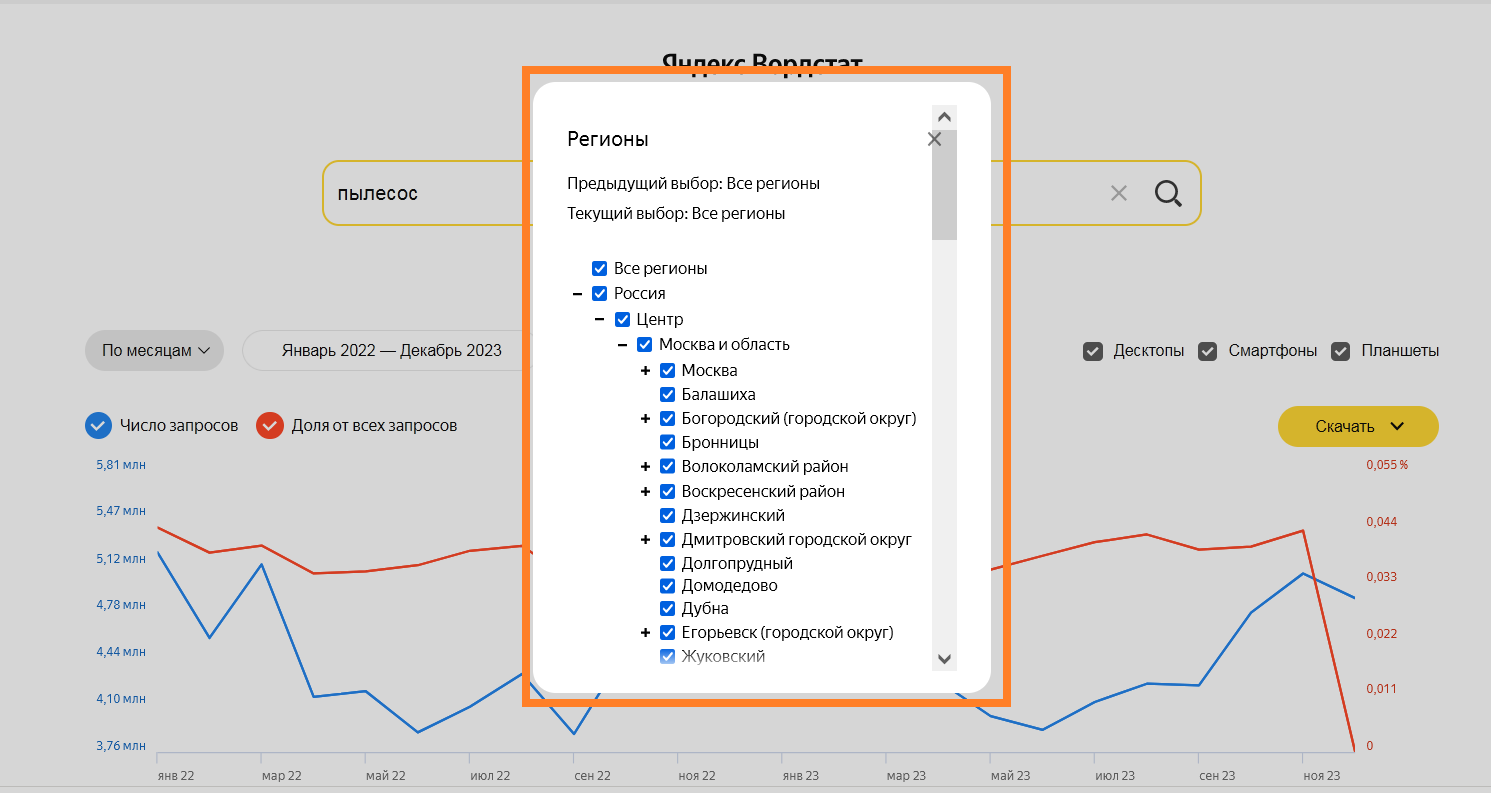This screenshot has height=793, width=1491.
Task: Click the сен 22 axis label
Action: coord(592,776)
